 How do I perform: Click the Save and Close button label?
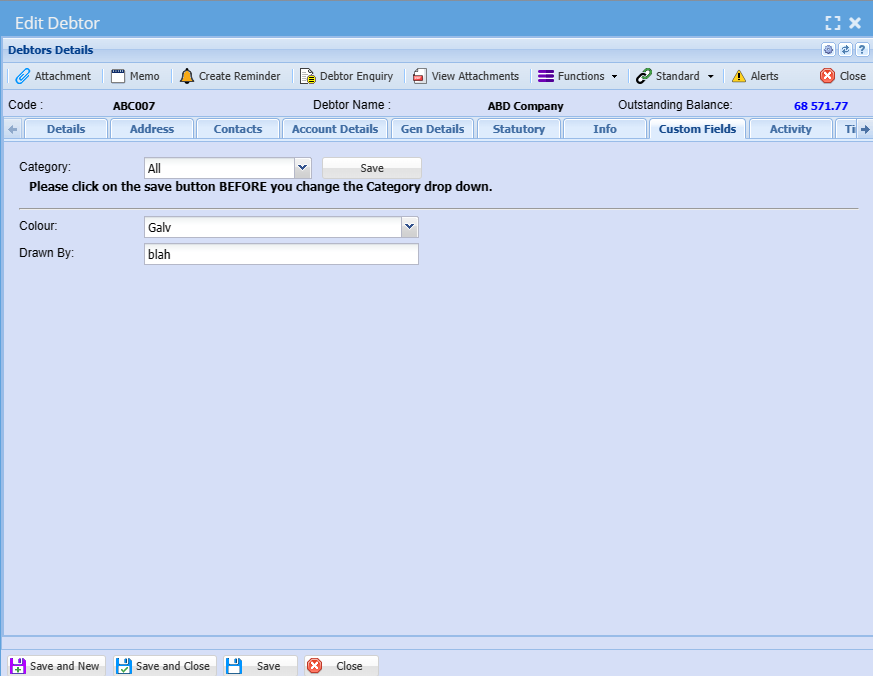coord(173,666)
